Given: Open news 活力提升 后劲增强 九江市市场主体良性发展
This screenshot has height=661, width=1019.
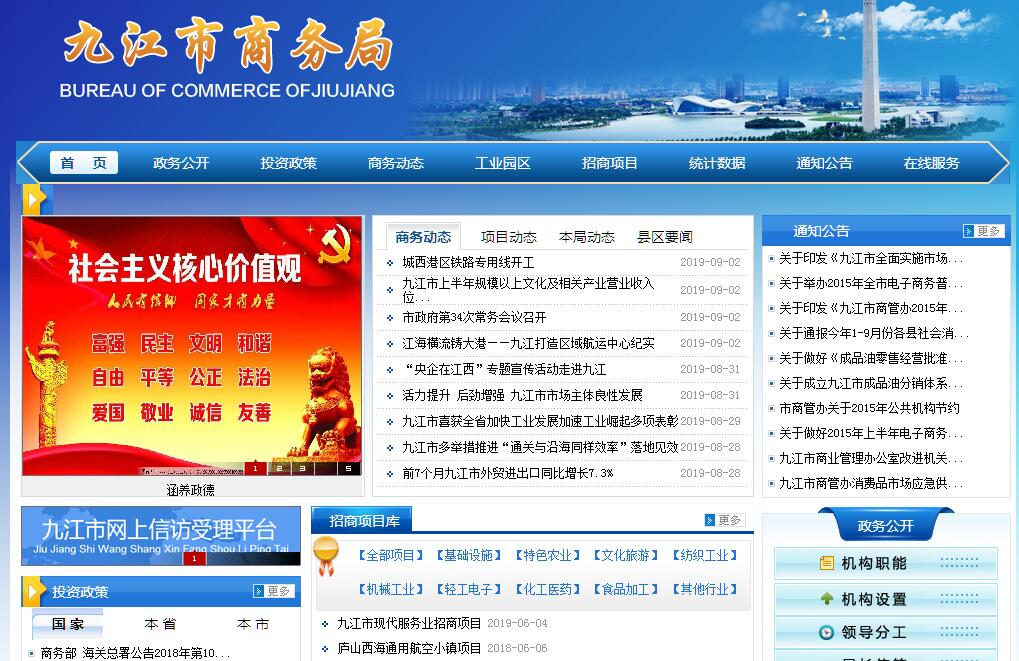Looking at the screenshot, I should tap(522, 395).
